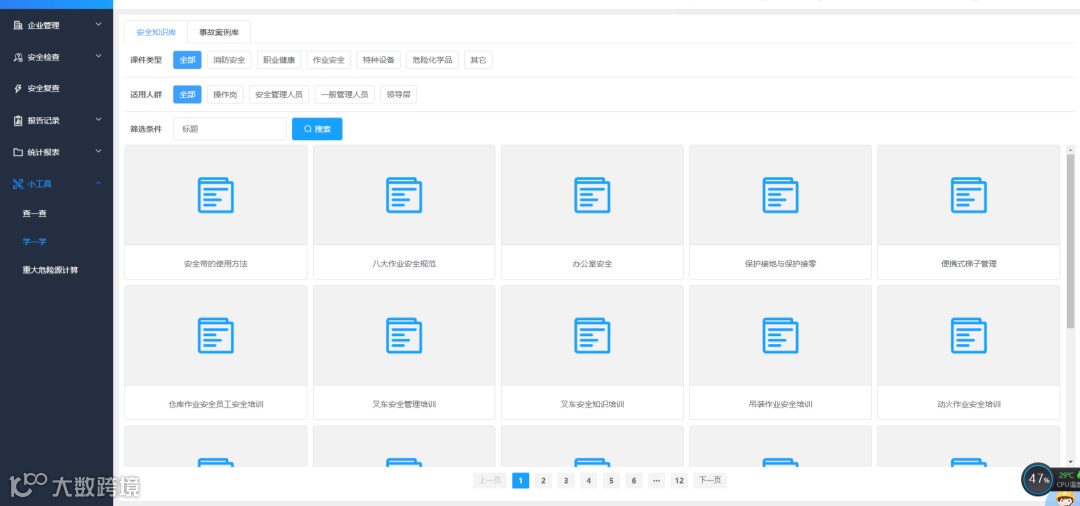Switch to the 事故案例库 tab
The image size is (1080, 506).
(x=219, y=32)
